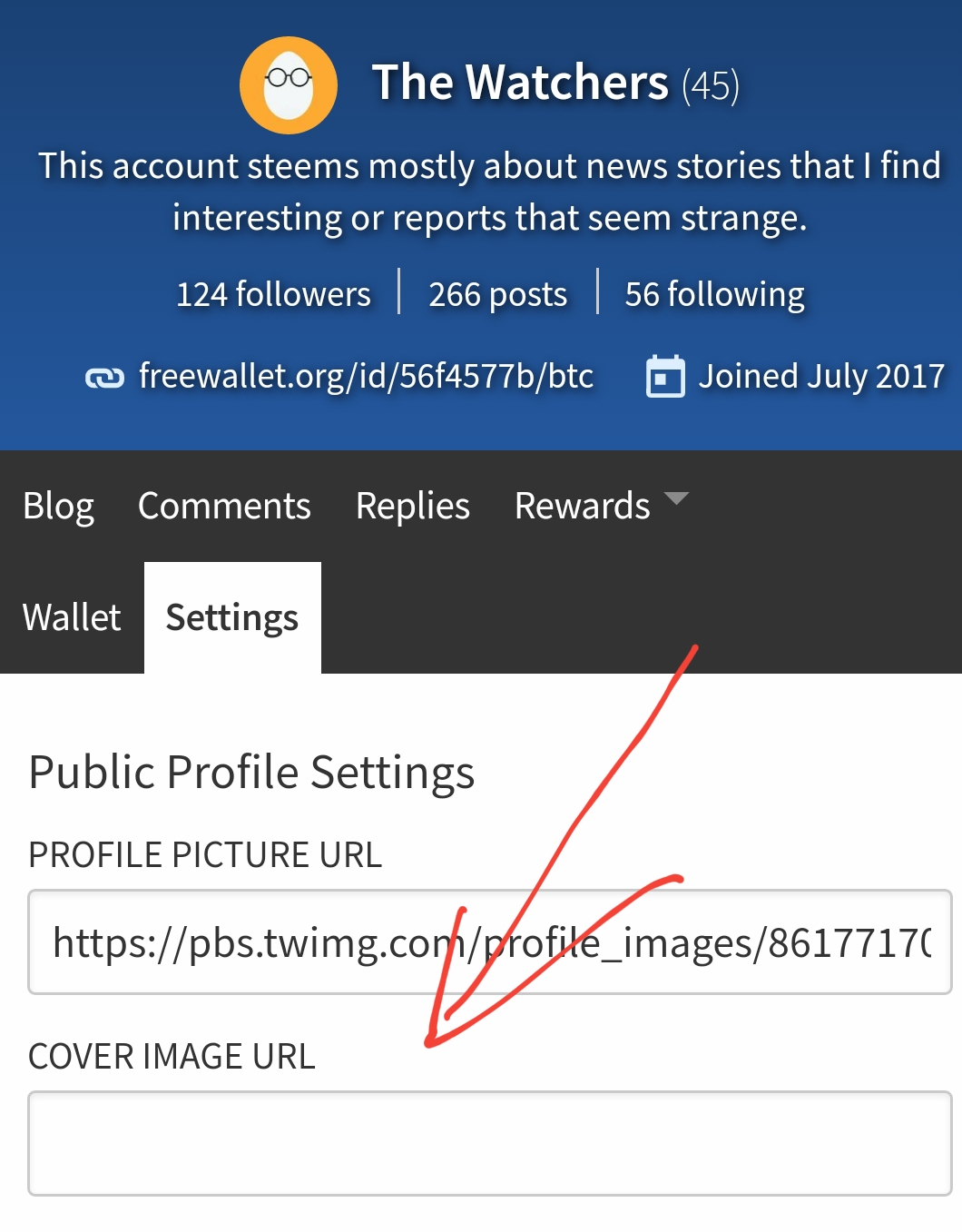The width and height of the screenshot is (962, 1232).
Task: Click the egg avatar profile picture
Action: point(289,85)
